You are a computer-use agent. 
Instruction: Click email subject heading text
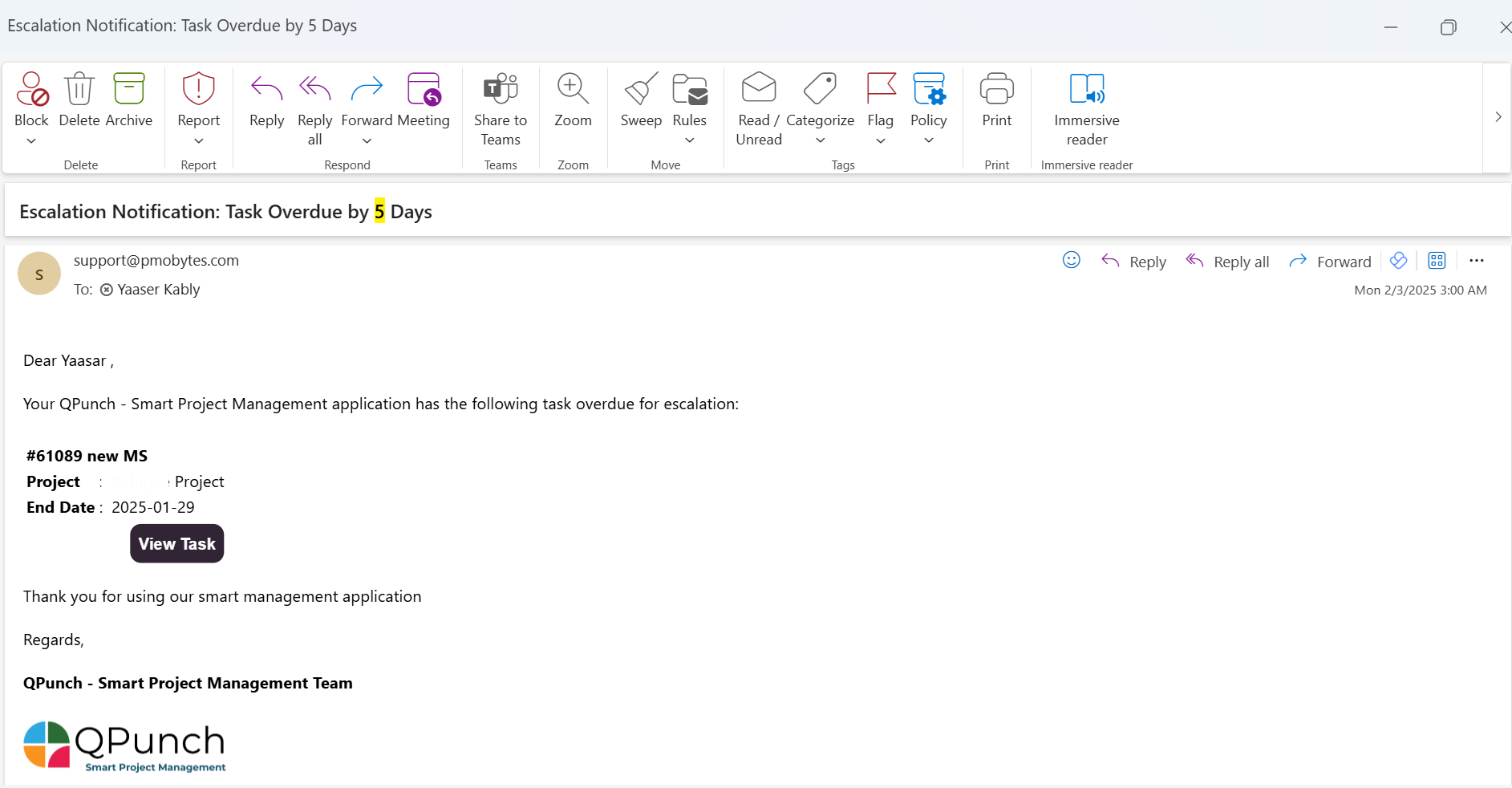(x=225, y=212)
